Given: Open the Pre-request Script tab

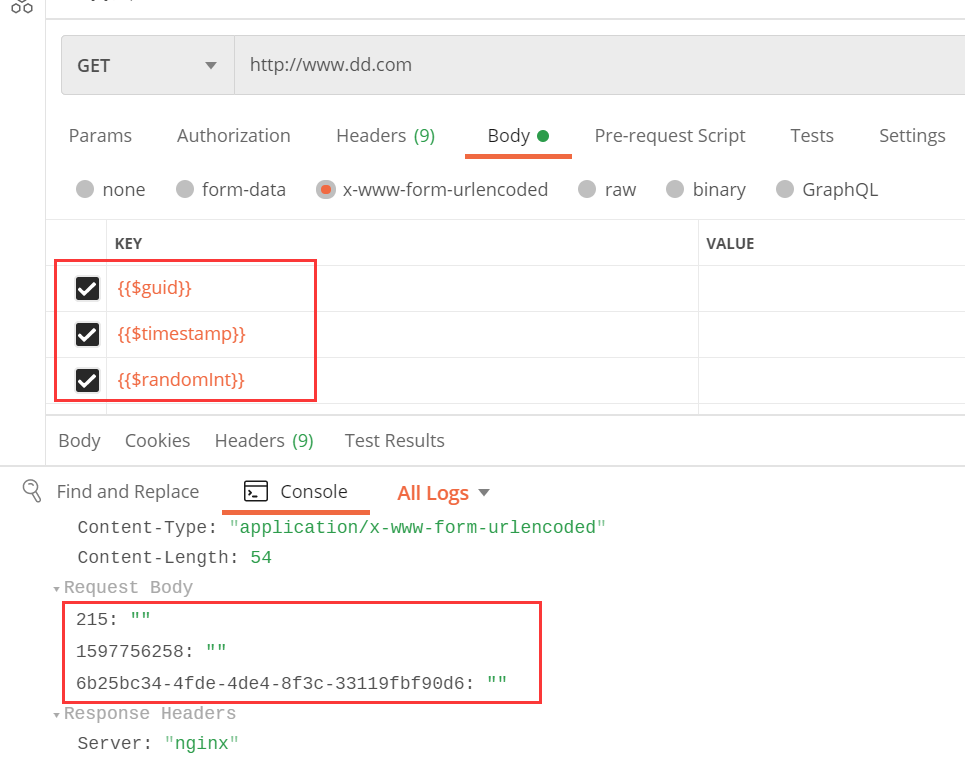Looking at the screenshot, I should [x=670, y=135].
